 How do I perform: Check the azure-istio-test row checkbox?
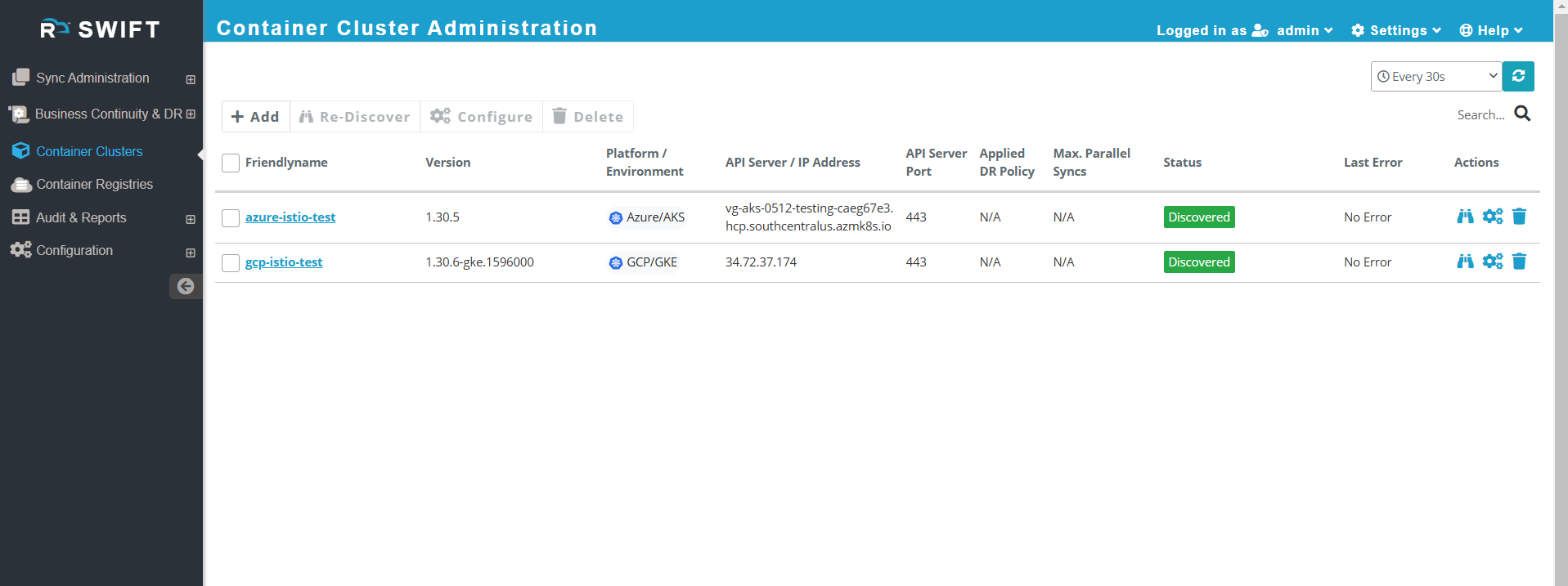pyautogui.click(x=231, y=217)
